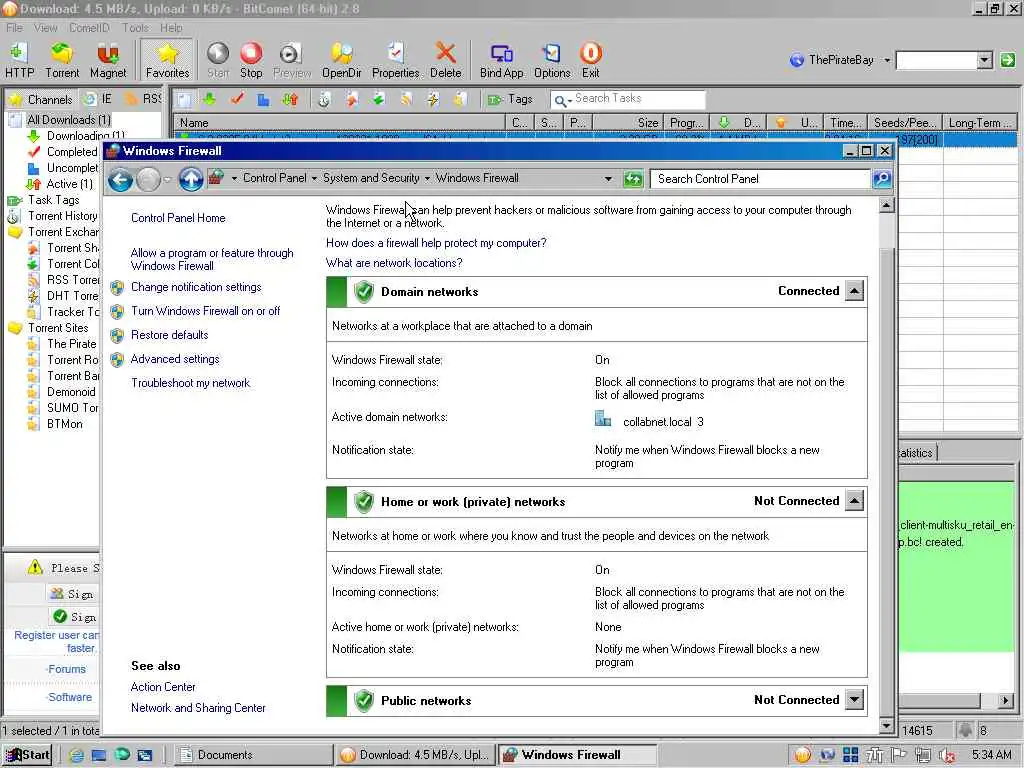1024x768 pixels.
Task: Open the File menu in BitComet
Action: coord(14,27)
